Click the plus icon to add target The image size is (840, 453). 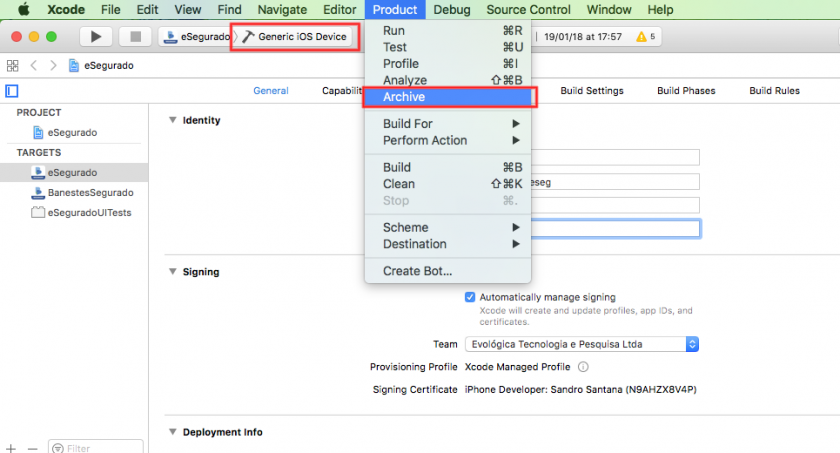[x=11, y=448]
